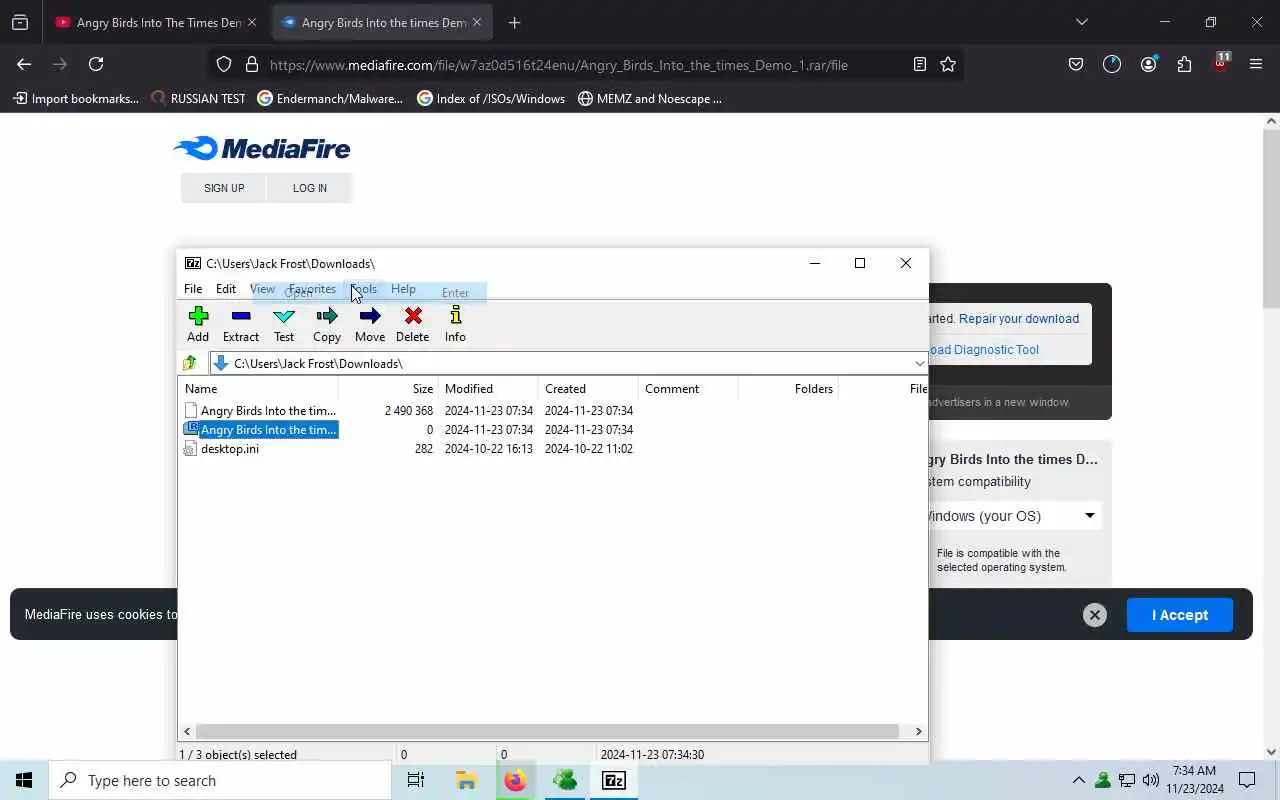Click the MediaFire LOG IN button

pos(310,188)
